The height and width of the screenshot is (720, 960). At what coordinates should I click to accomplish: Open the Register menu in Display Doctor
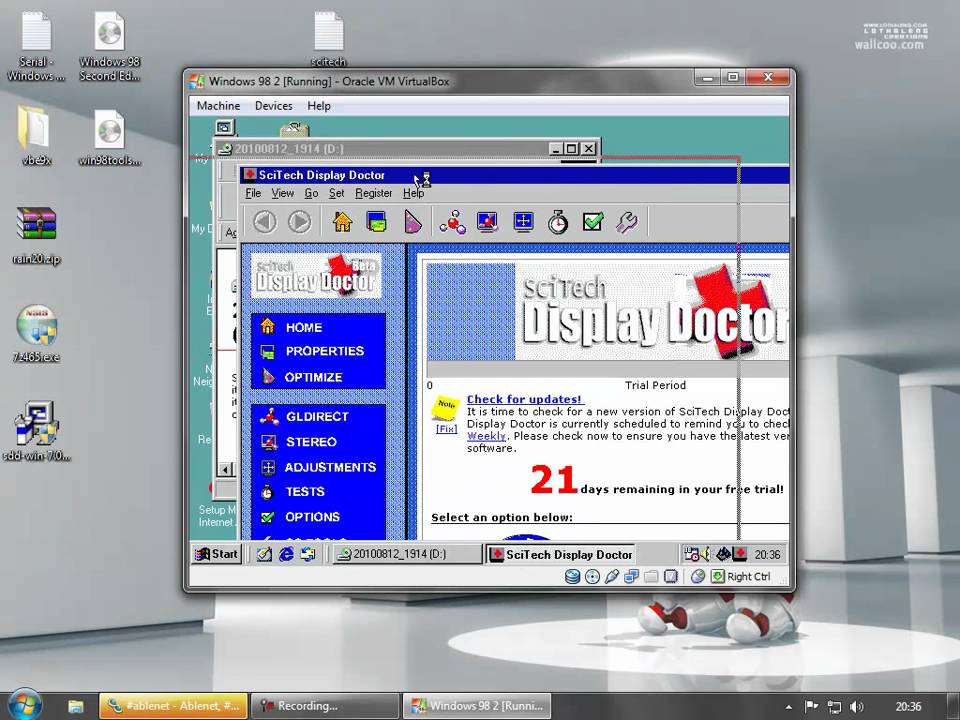tap(373, 193)
